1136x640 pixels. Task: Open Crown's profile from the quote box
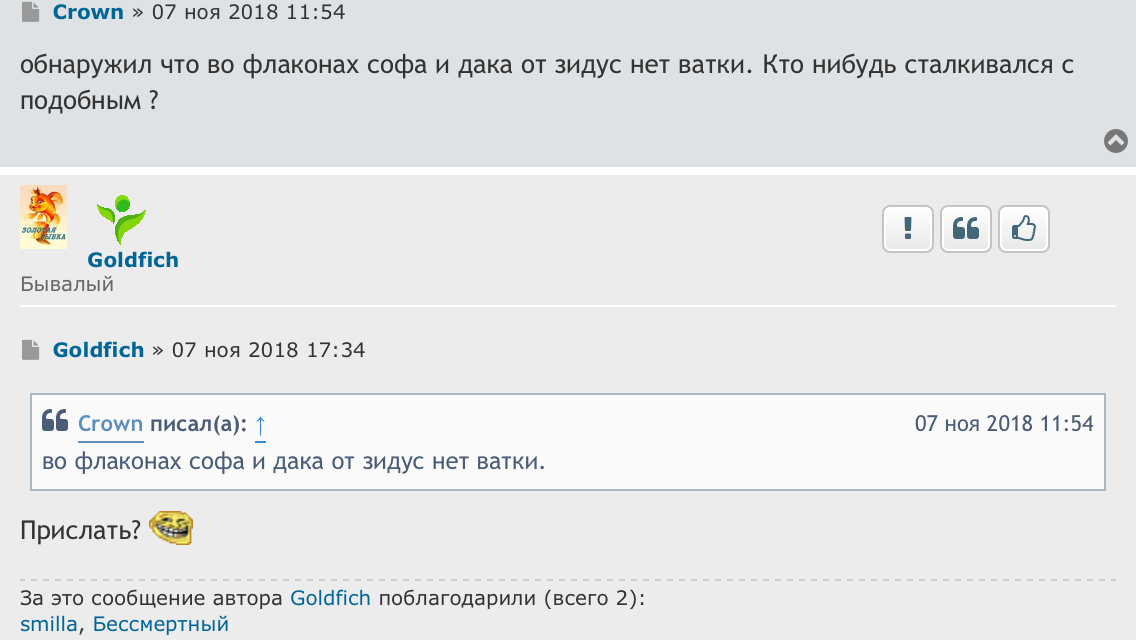(110, 424)
